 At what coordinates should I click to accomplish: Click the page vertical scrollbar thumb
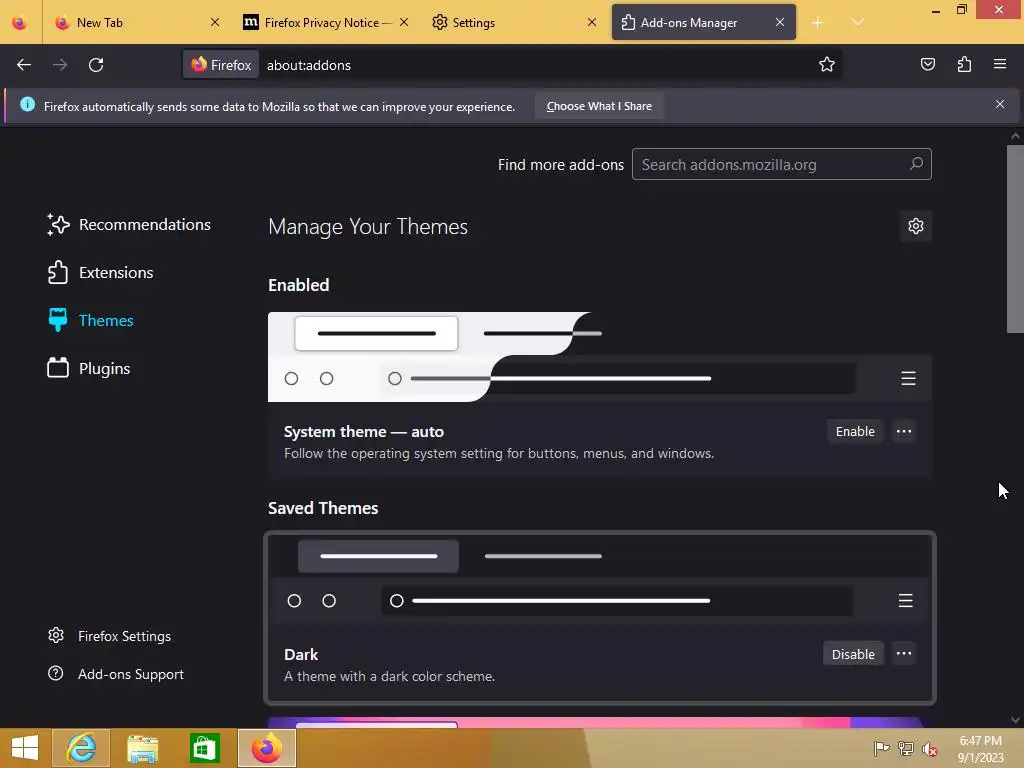pos(1015,238)
